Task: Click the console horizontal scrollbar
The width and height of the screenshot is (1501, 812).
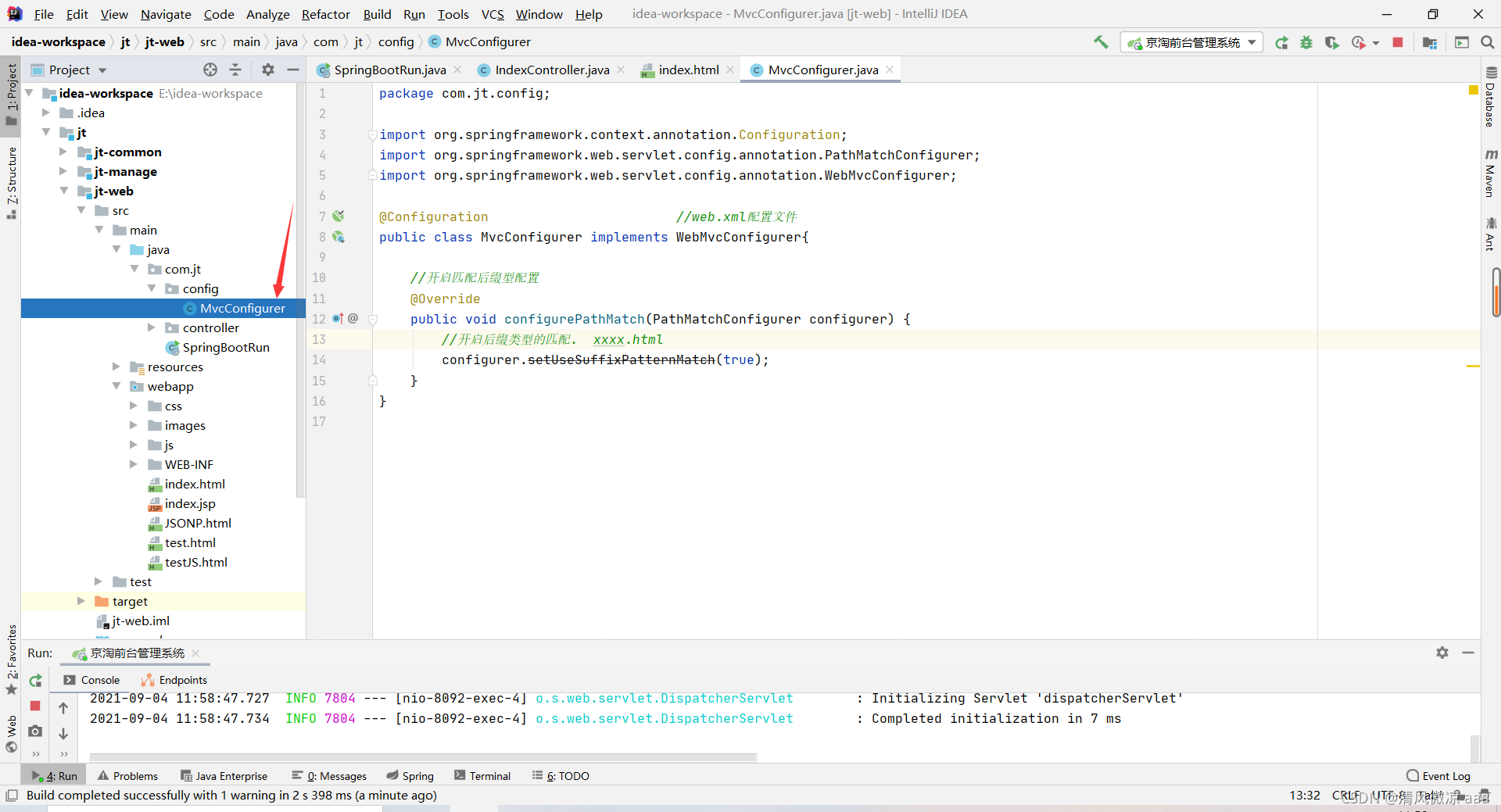Action: (423, 757)
